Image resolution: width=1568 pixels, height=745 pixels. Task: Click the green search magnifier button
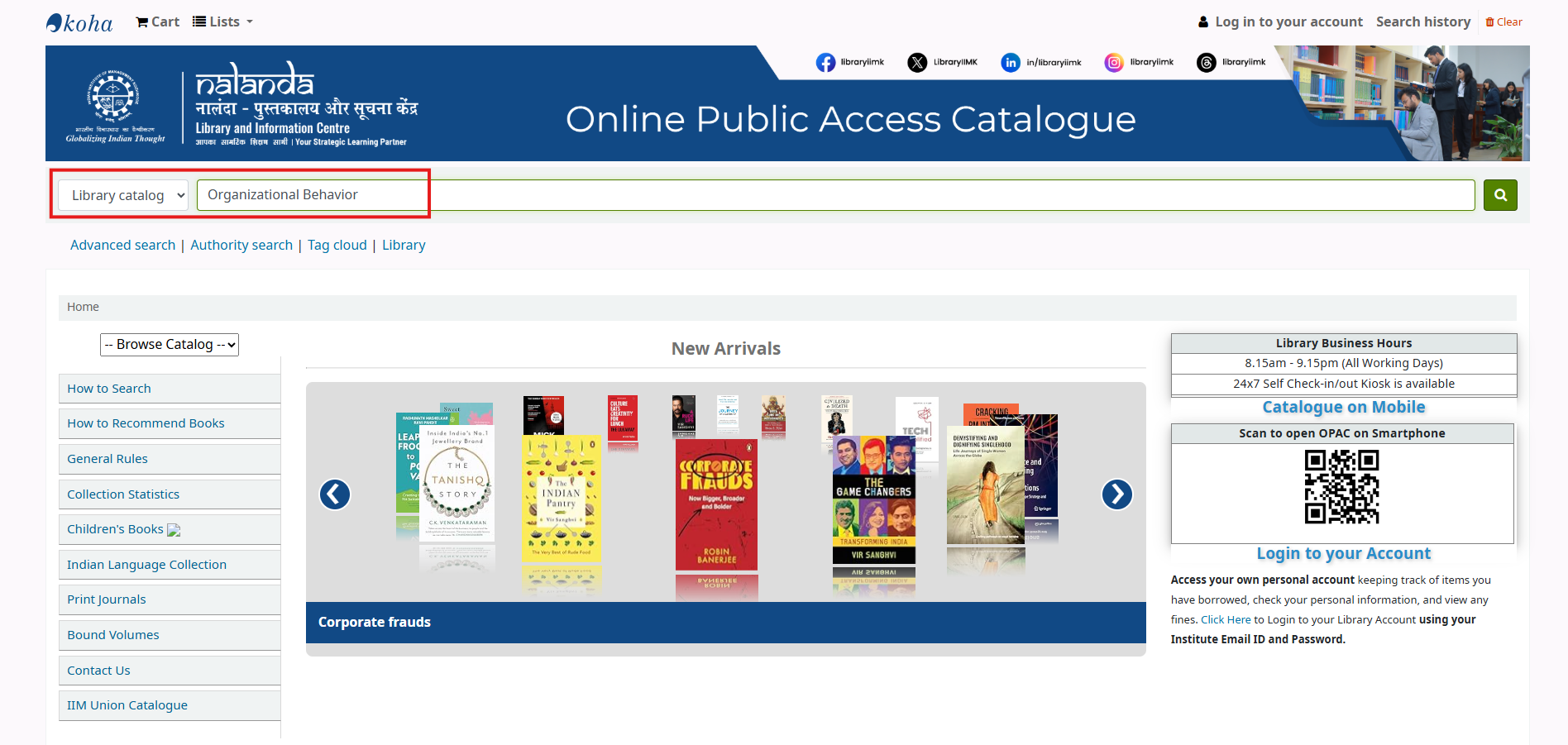(1499, 195)
